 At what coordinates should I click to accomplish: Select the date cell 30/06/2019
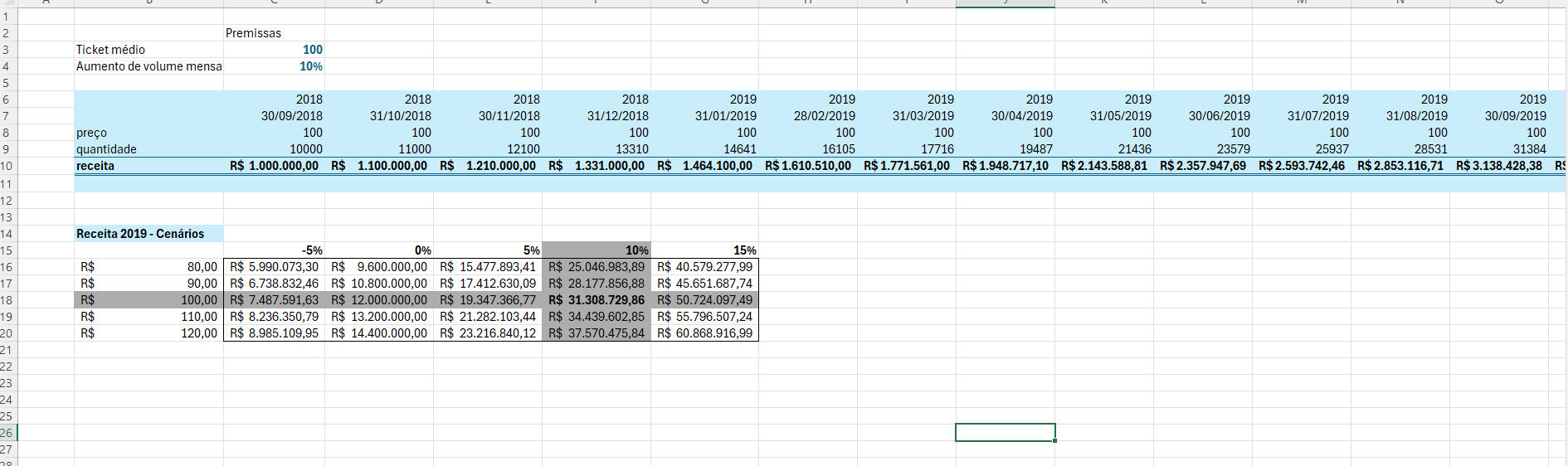[1203, 116]
